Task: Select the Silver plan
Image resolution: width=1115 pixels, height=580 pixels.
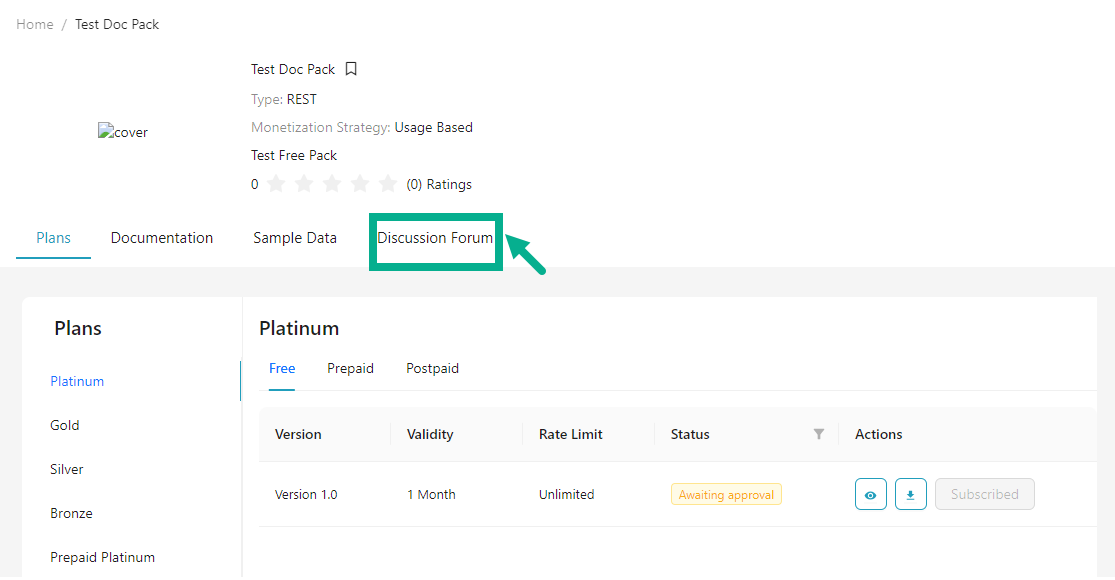Action: tap(67, 469)
